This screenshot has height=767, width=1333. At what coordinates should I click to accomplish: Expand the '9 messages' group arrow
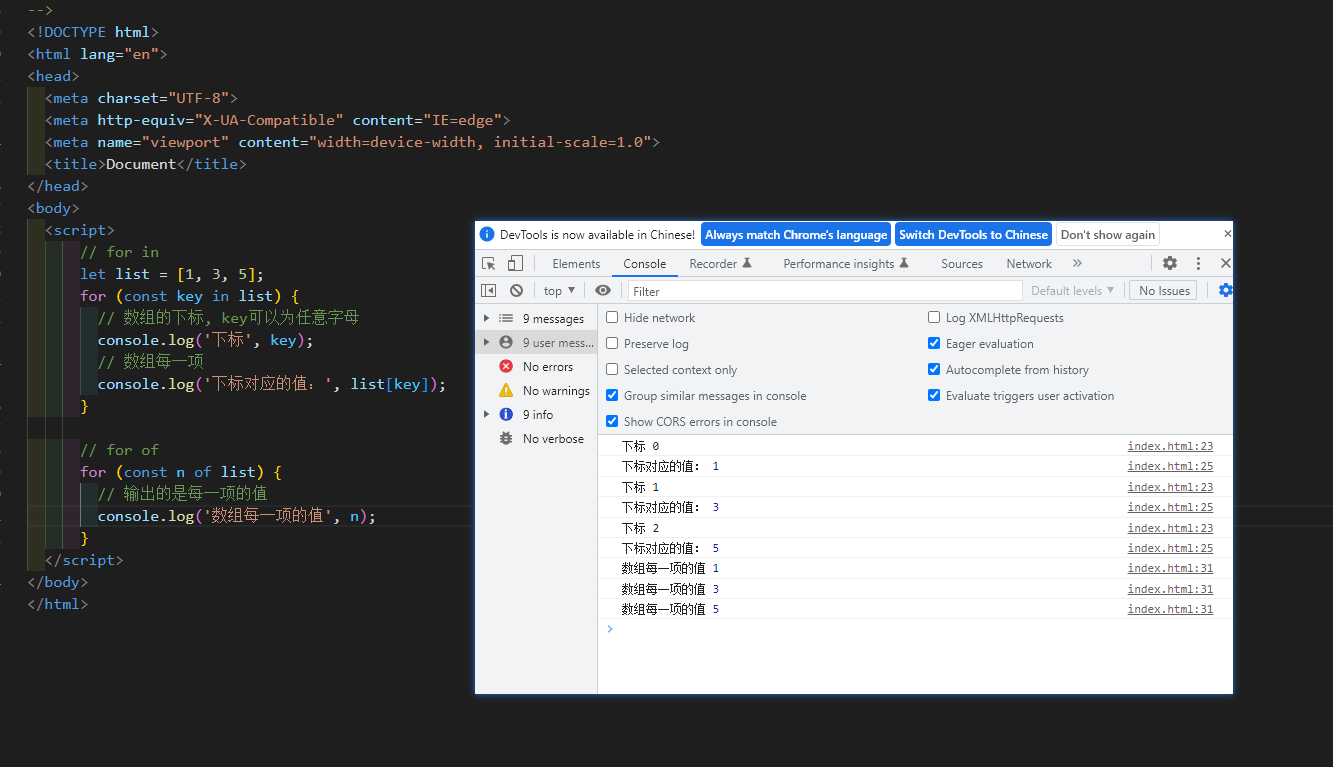(x=487, y=319)
